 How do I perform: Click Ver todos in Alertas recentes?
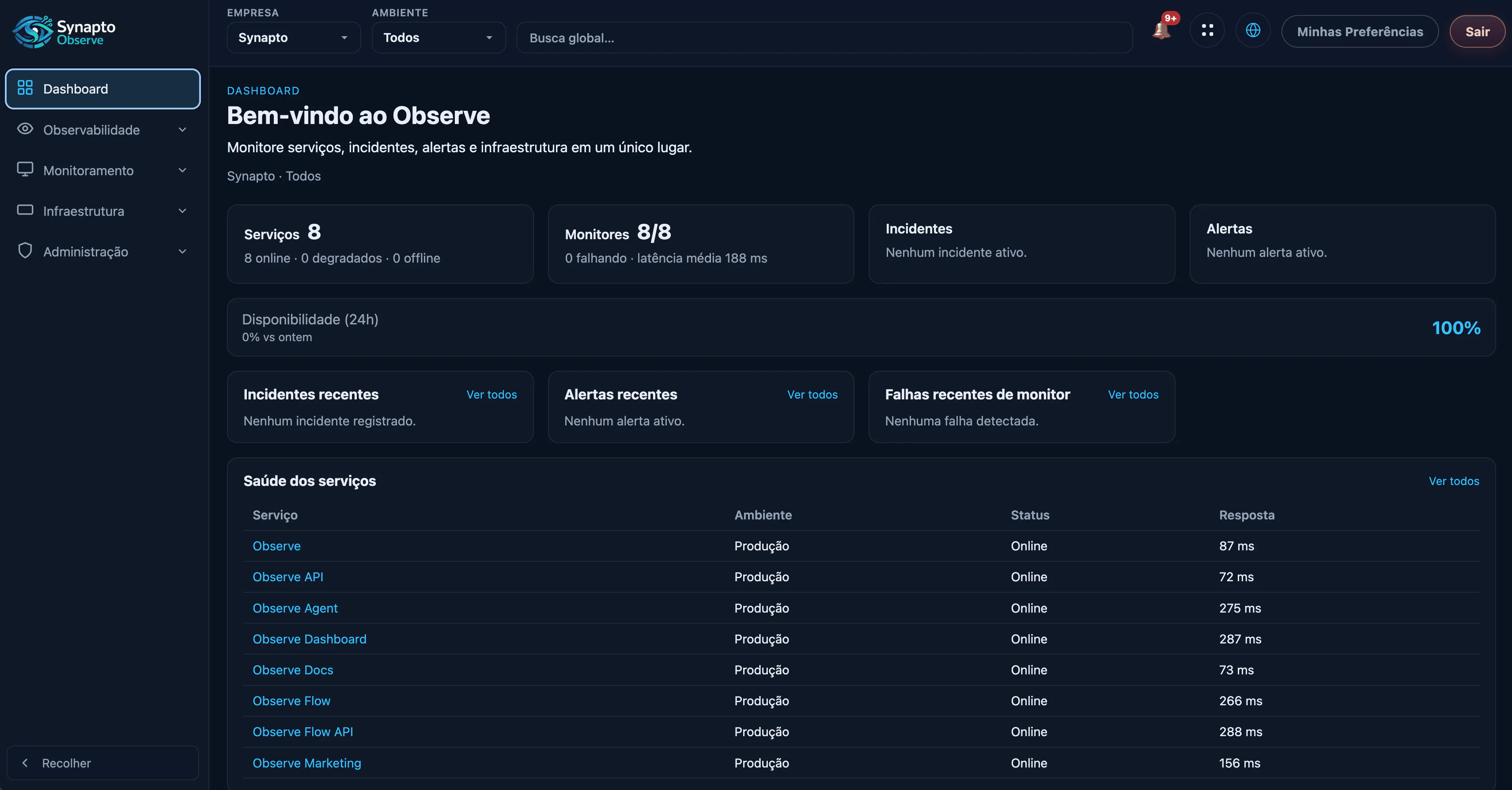tap(813, 395)
